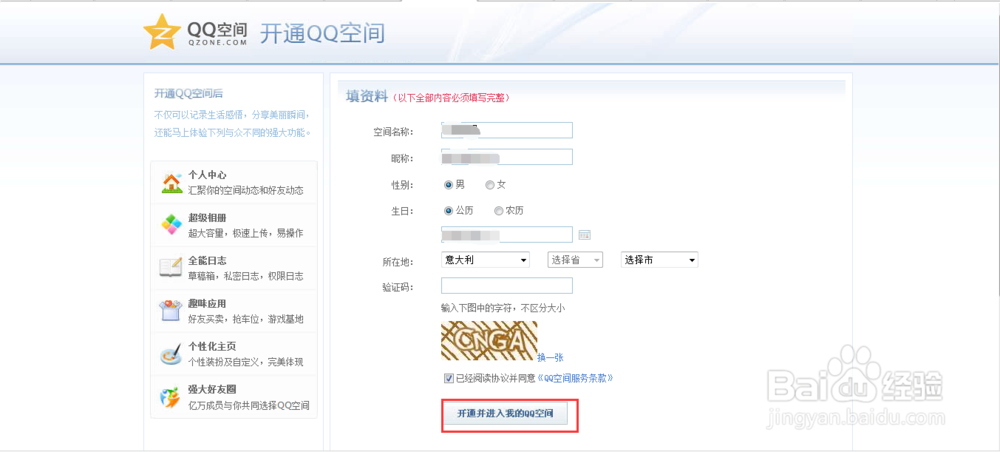Click 超级相册 feature title

click(x=207, y=217)
